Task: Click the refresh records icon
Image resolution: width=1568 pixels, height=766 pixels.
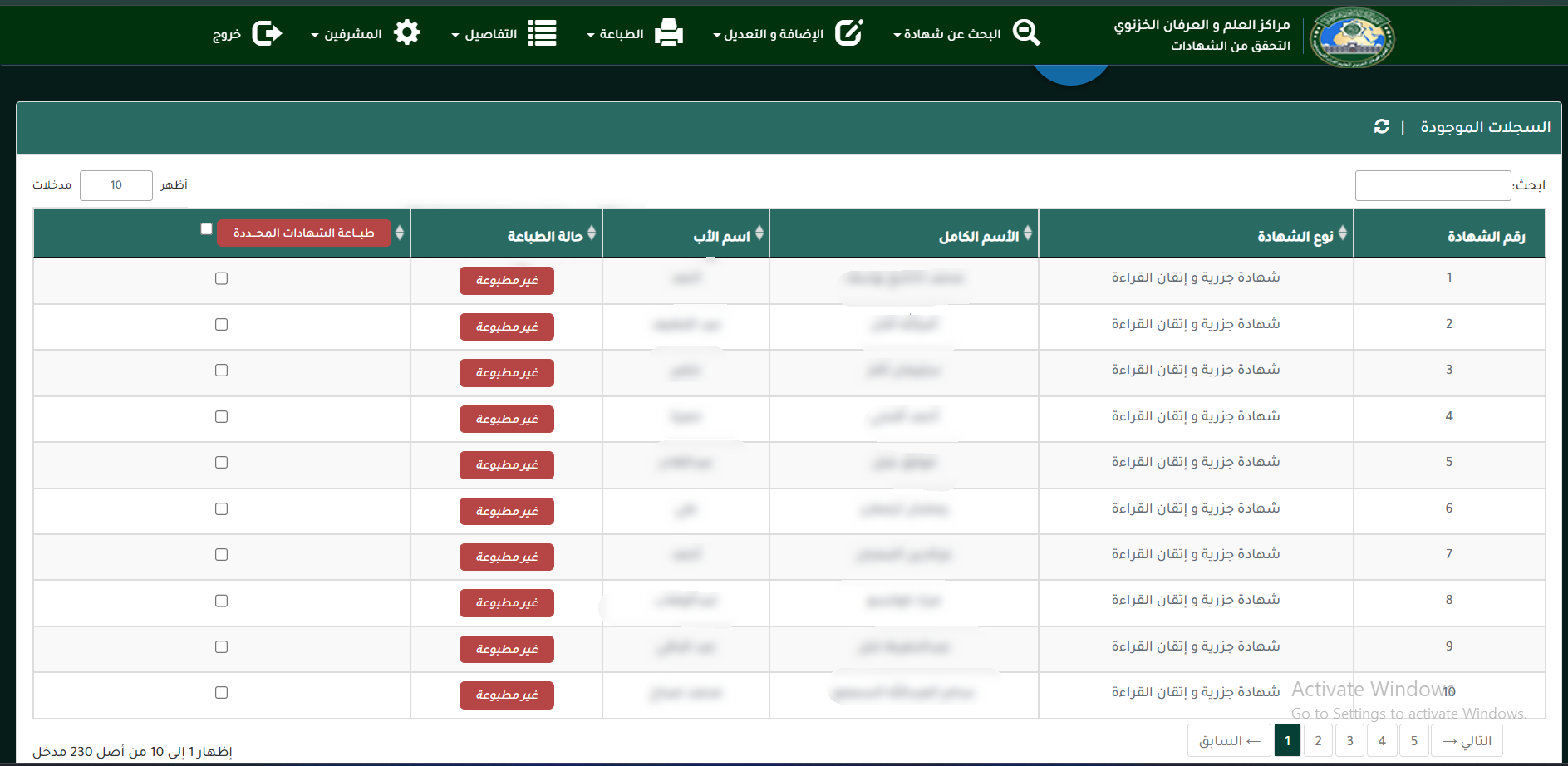Action: click(x=1381, y=126)
